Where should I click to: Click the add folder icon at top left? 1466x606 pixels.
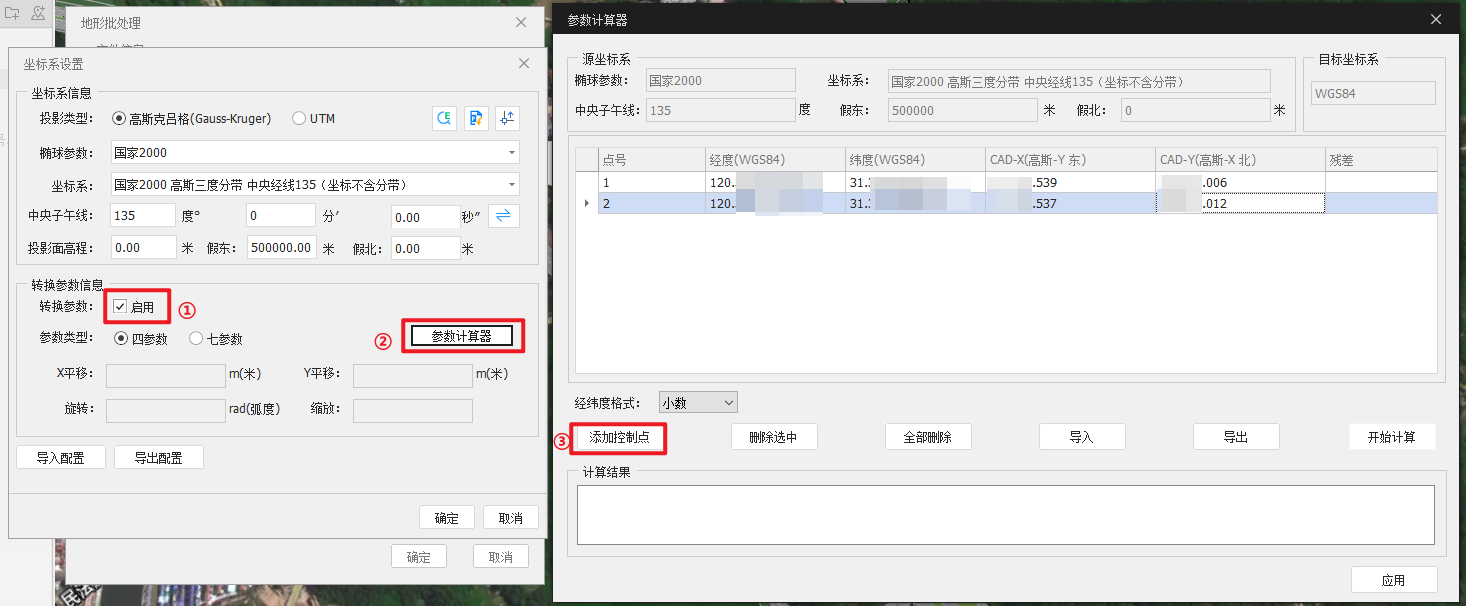(12, 13)
